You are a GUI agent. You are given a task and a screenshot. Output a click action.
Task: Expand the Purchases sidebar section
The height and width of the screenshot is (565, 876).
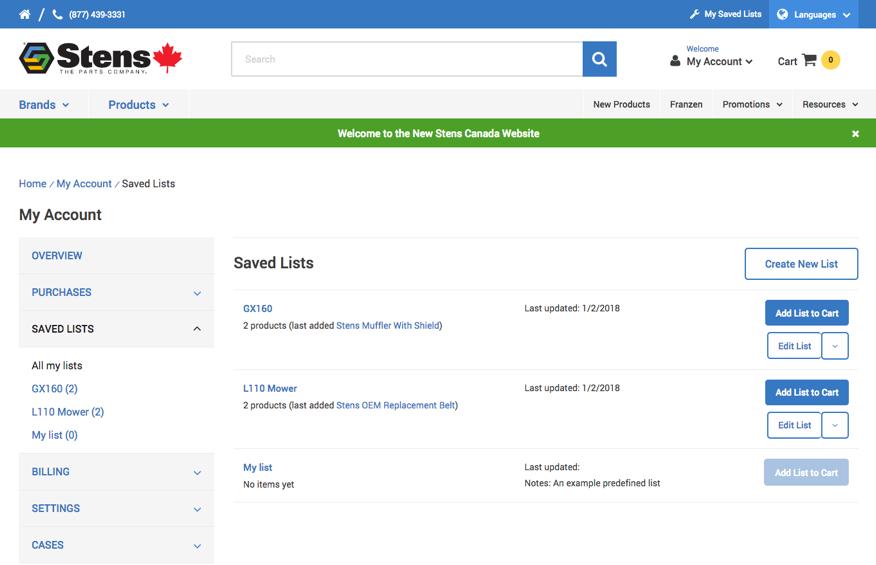point(116,292)
